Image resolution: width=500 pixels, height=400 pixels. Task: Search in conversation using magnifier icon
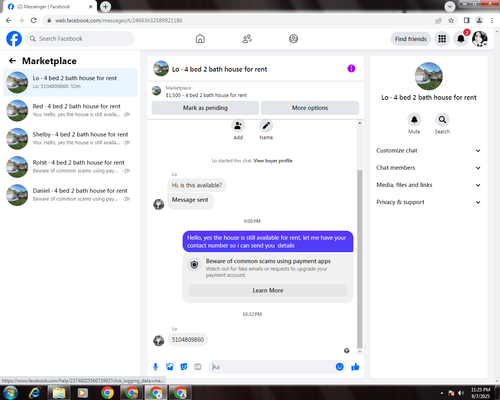[442, 120]
